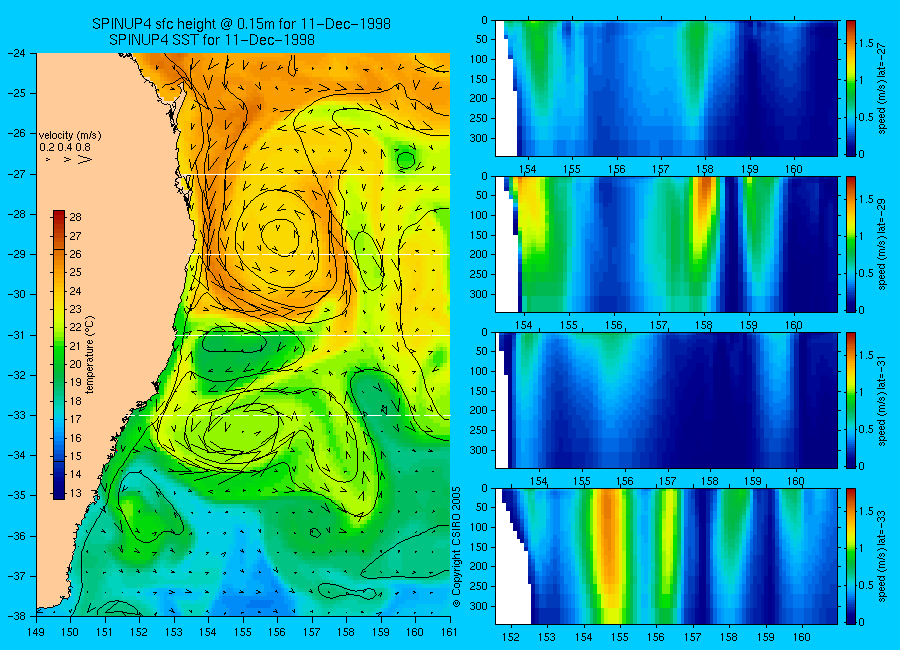Click the 300 depth tick on the lat=-27 section
This screenshot has width=900, height=650.
[478, 138]
